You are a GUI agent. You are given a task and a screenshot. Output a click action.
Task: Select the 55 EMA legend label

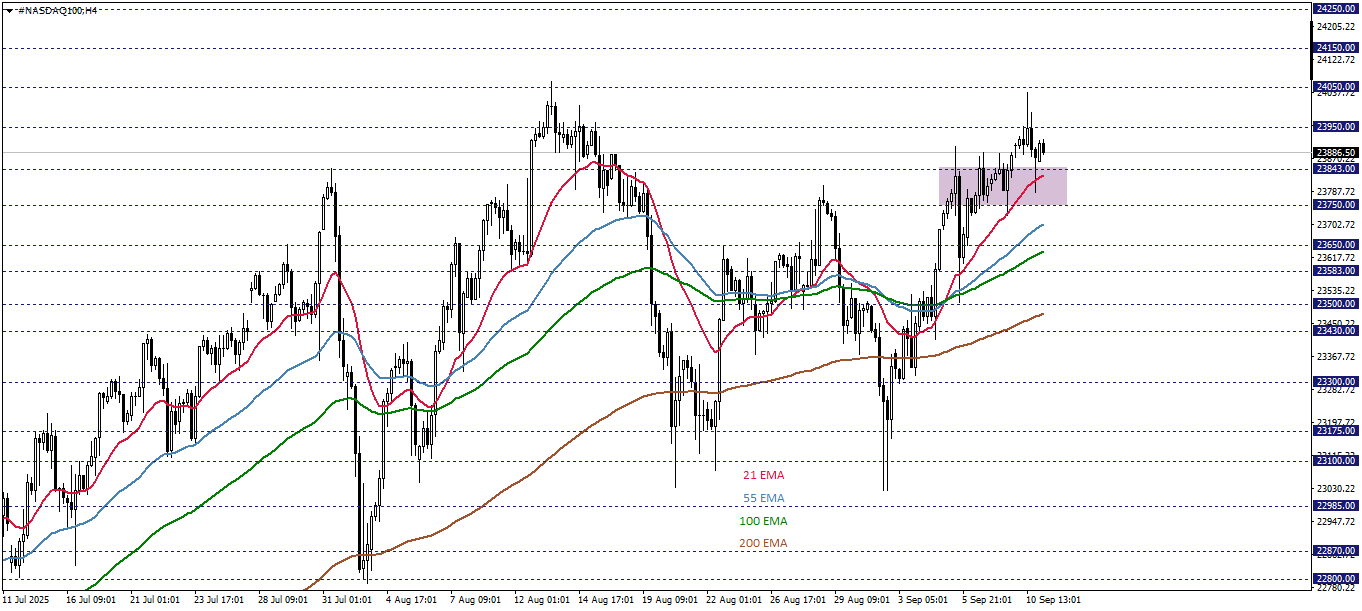(764, 498)
